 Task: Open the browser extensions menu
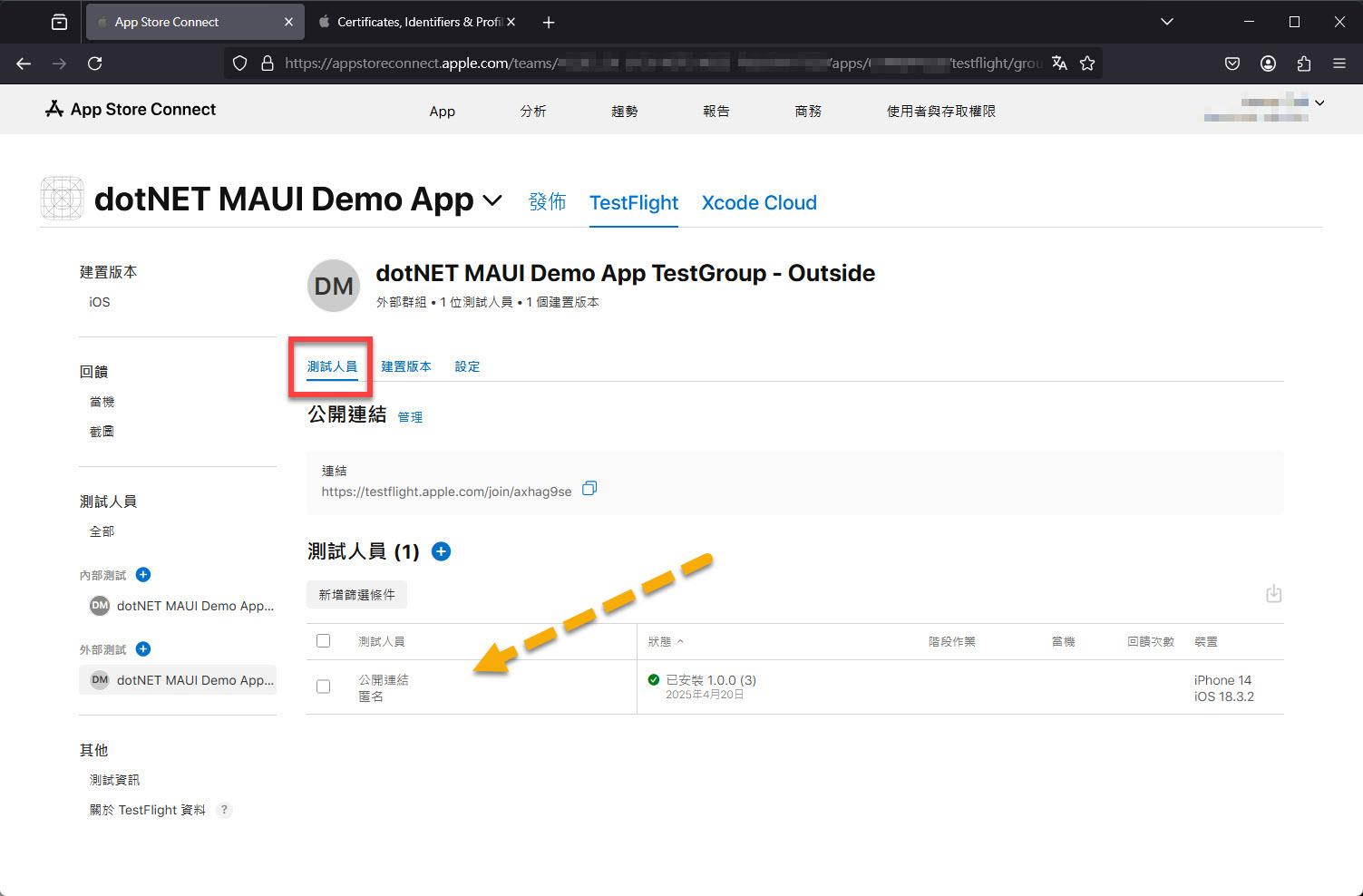(x=1304, y=63)
